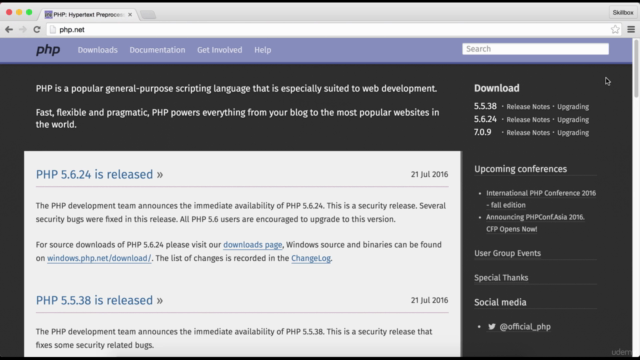Open the Upcoming conferences heading

(x=520, y=169)
